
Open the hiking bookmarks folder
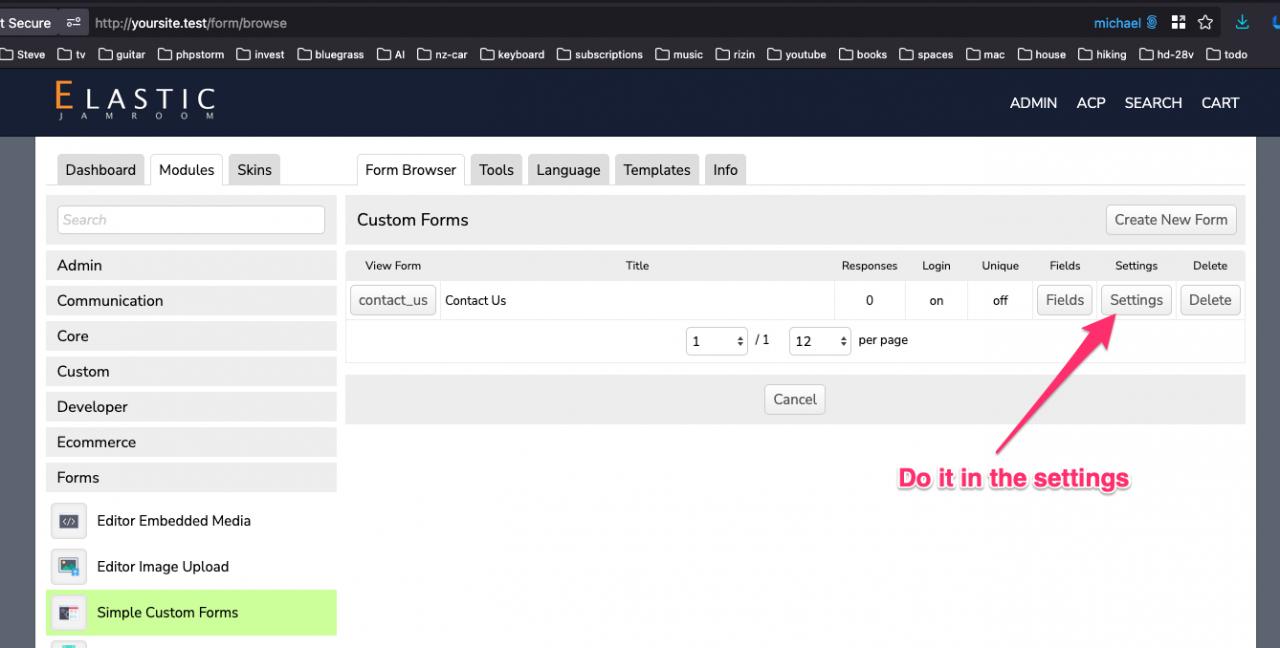click(x=1102, y=54)
